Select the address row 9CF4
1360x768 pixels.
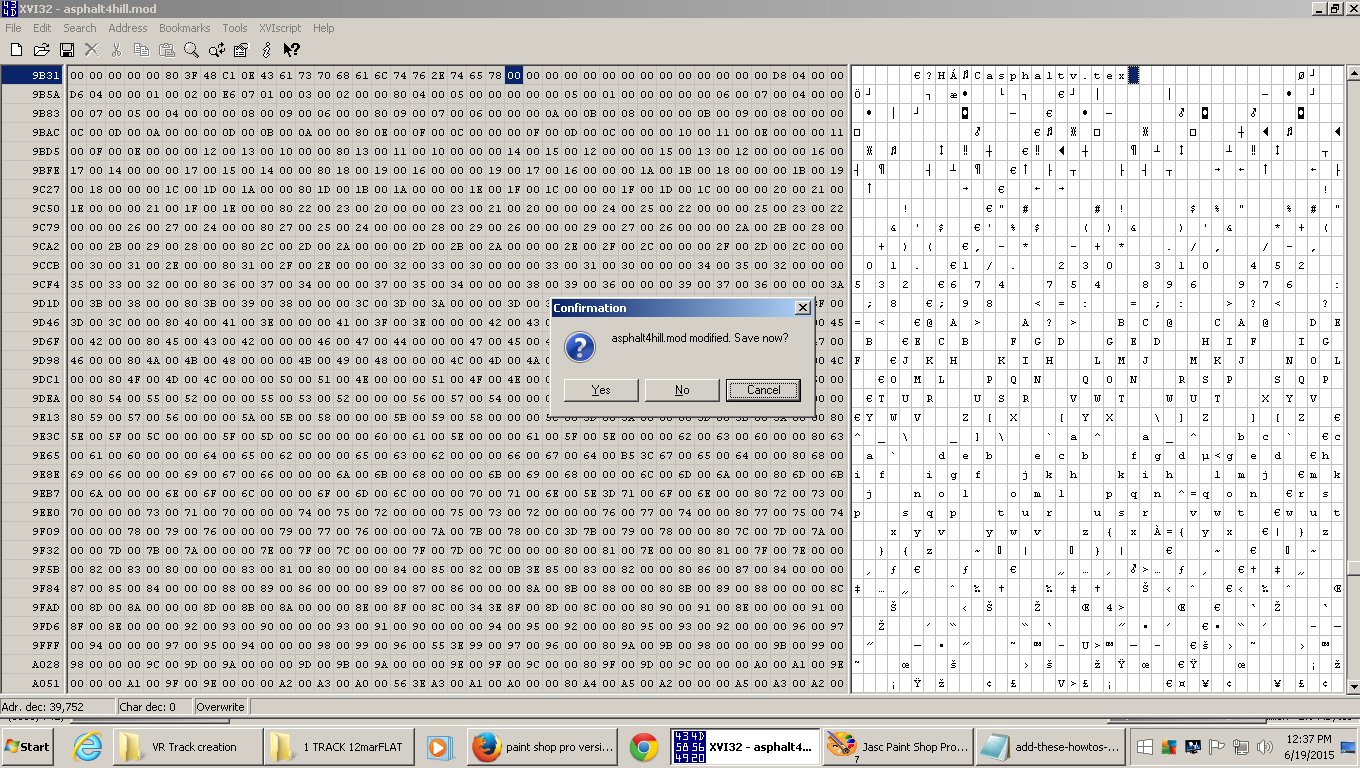[33, 284]
